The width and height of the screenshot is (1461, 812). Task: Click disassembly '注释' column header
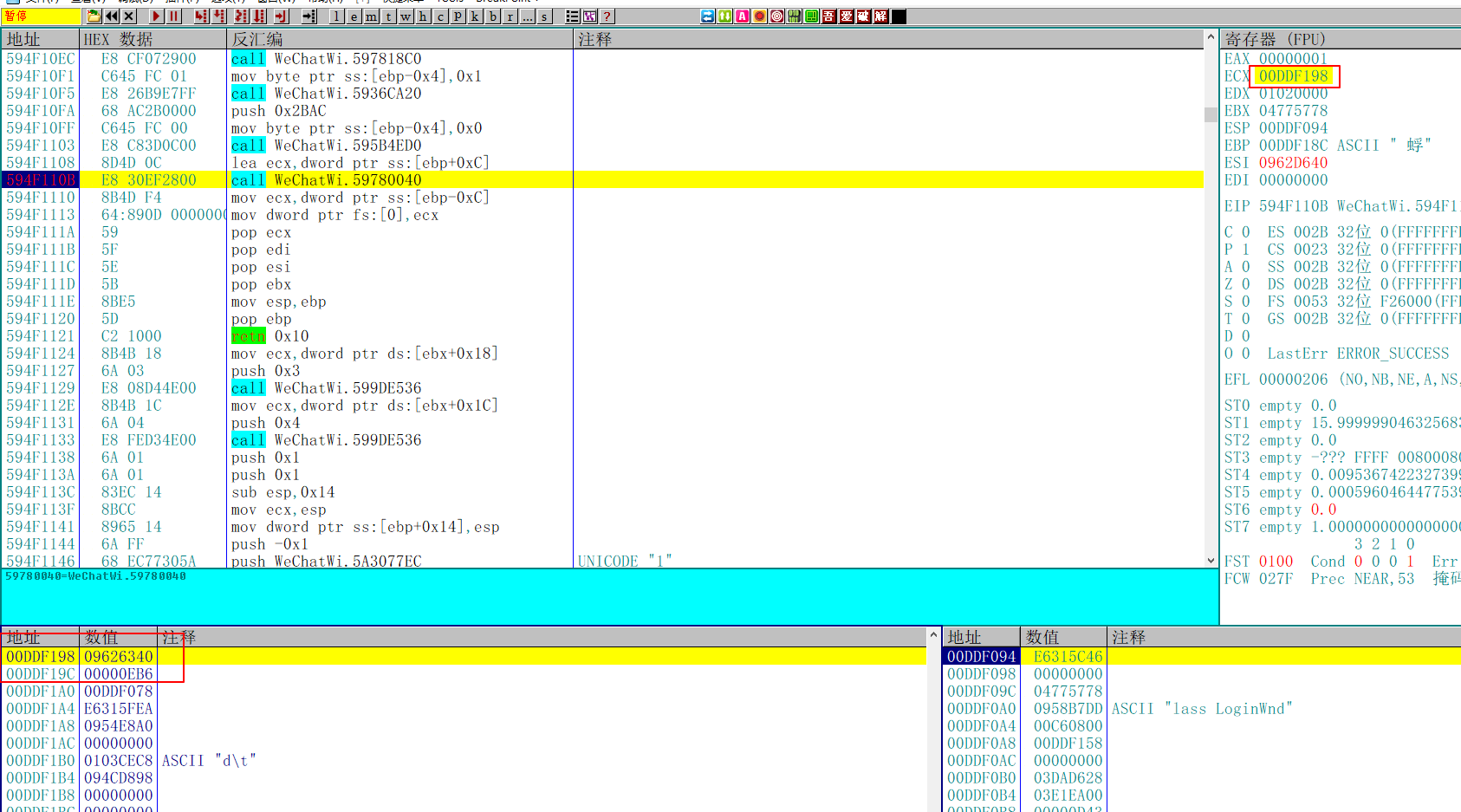pyautogui.click(x=888, y=39)
